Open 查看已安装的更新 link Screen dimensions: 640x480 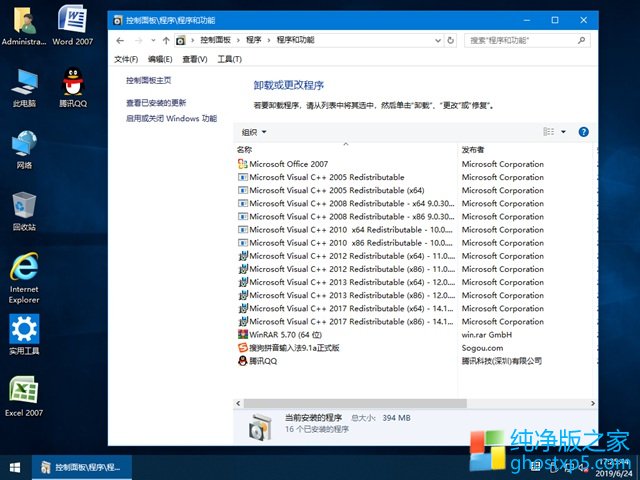[156, 103]
